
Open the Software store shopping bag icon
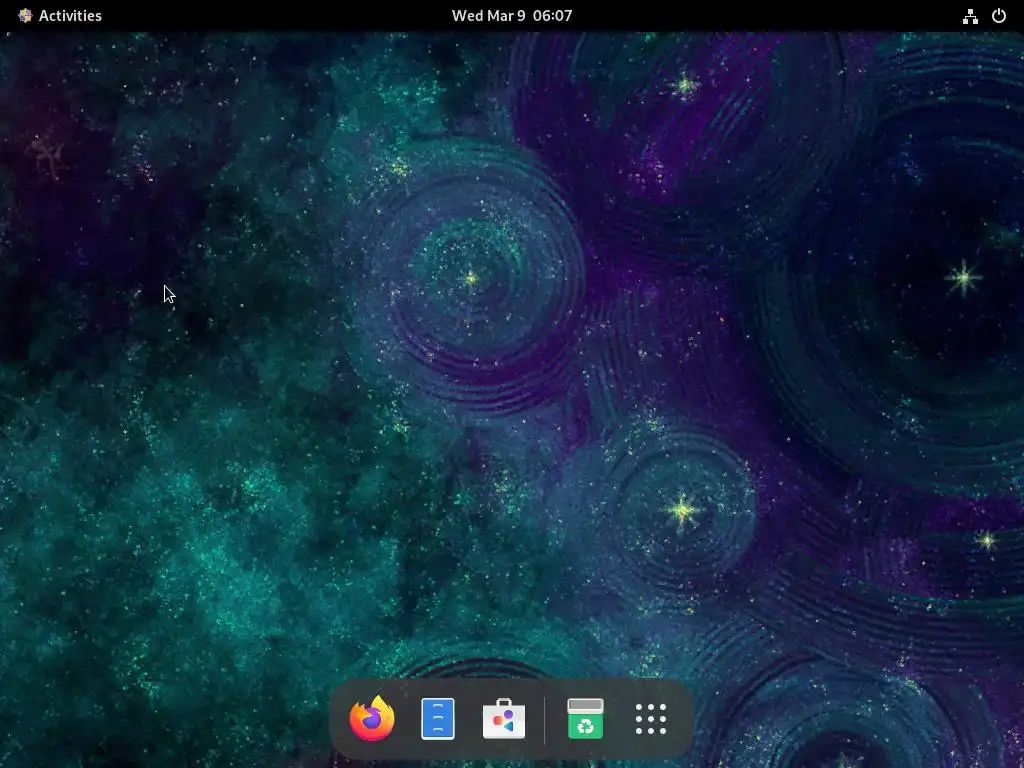click(504, 718)
